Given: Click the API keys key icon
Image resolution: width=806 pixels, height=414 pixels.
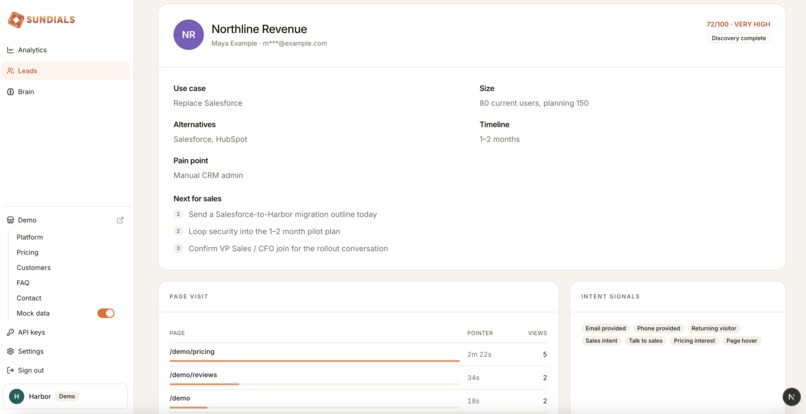Looking at the screenshot, I should [x=10, y=332].
